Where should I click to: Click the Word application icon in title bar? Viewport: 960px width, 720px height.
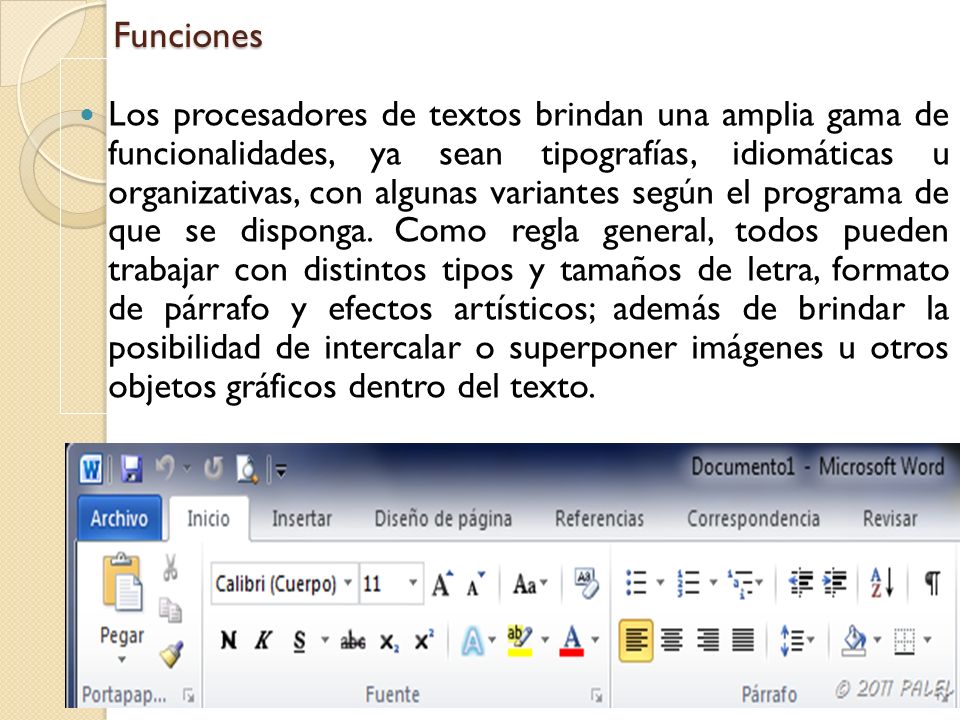point(91,470)
